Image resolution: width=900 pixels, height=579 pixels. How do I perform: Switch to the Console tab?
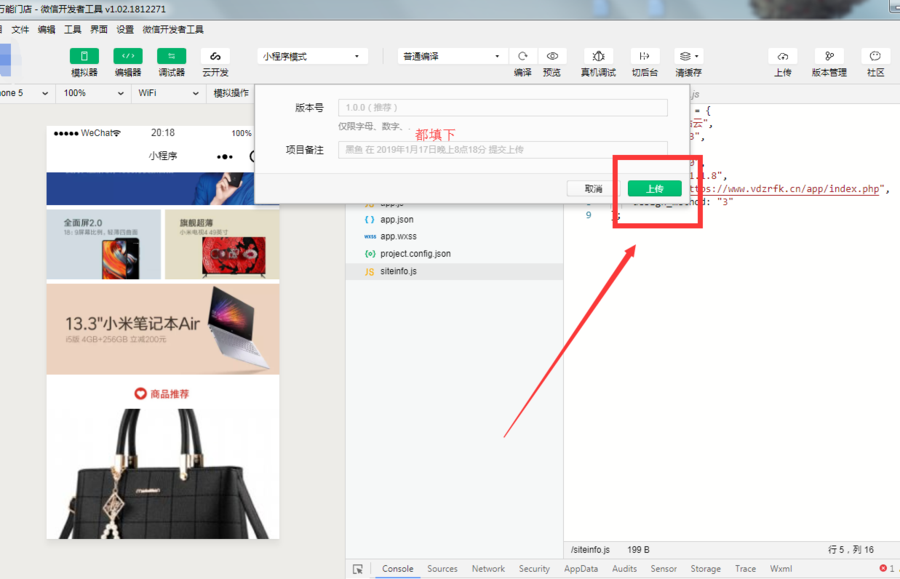click(398, 569)
